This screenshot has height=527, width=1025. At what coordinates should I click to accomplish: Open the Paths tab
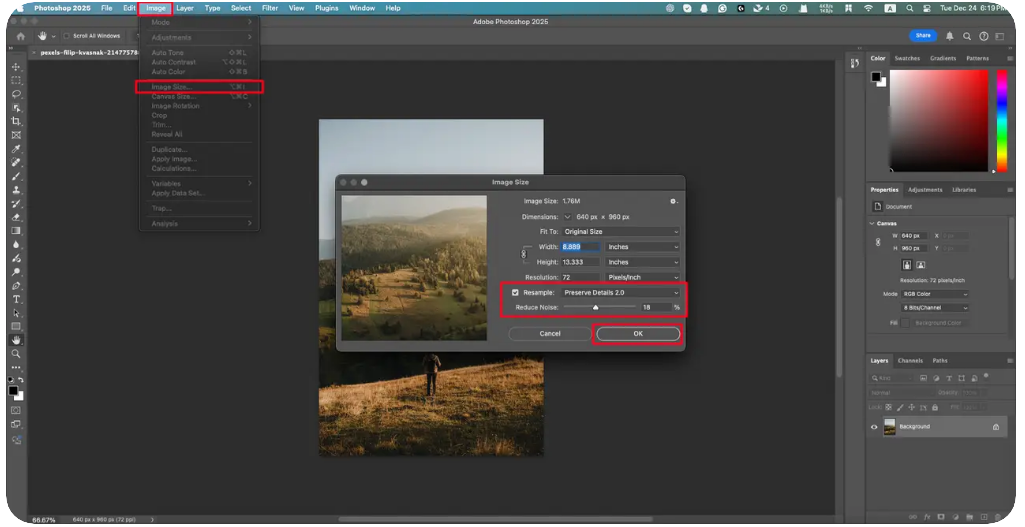[x=940, y=361]
